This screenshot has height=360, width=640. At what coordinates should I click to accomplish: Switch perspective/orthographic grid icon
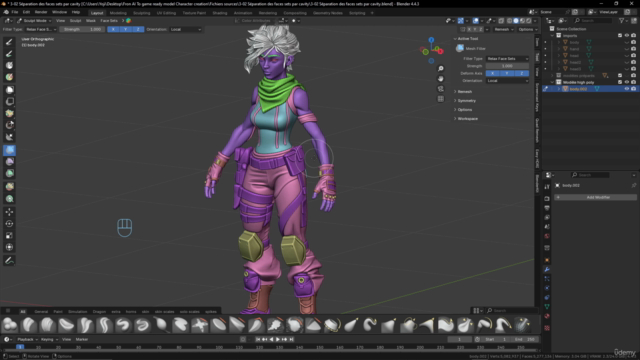click(x=440, y=99)
